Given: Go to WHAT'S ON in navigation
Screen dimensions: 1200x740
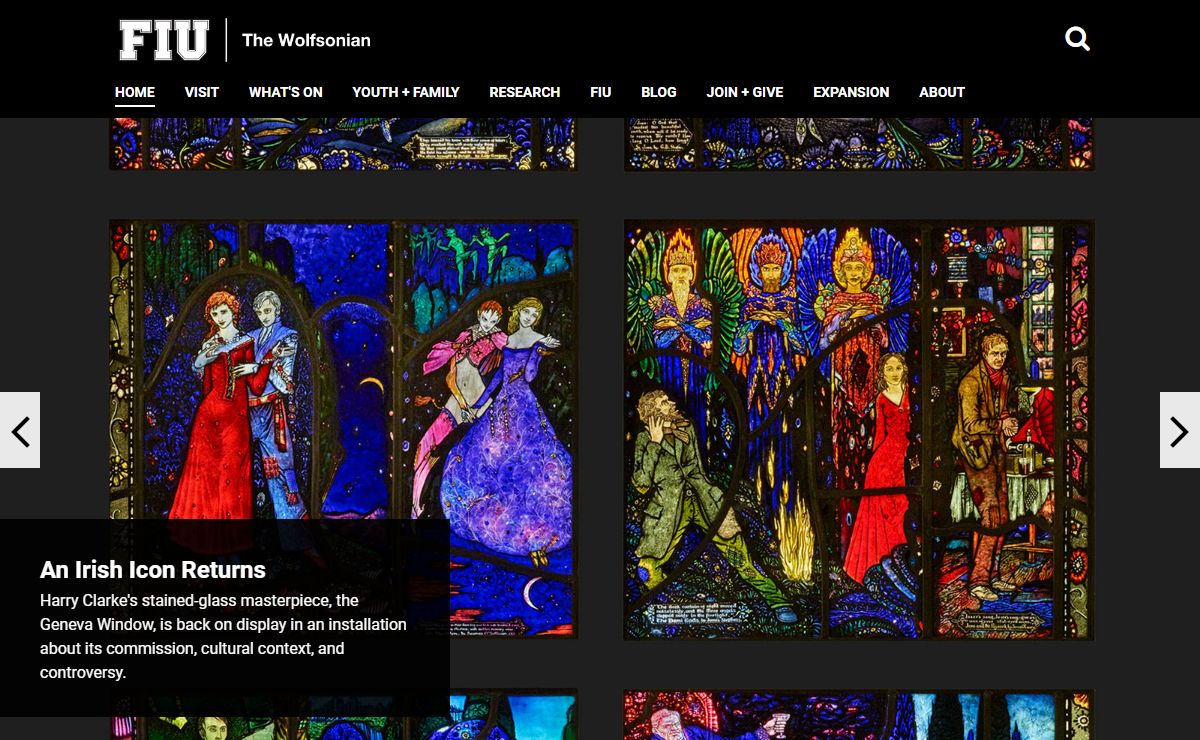Looking at the screenshot, I should 286,92.
